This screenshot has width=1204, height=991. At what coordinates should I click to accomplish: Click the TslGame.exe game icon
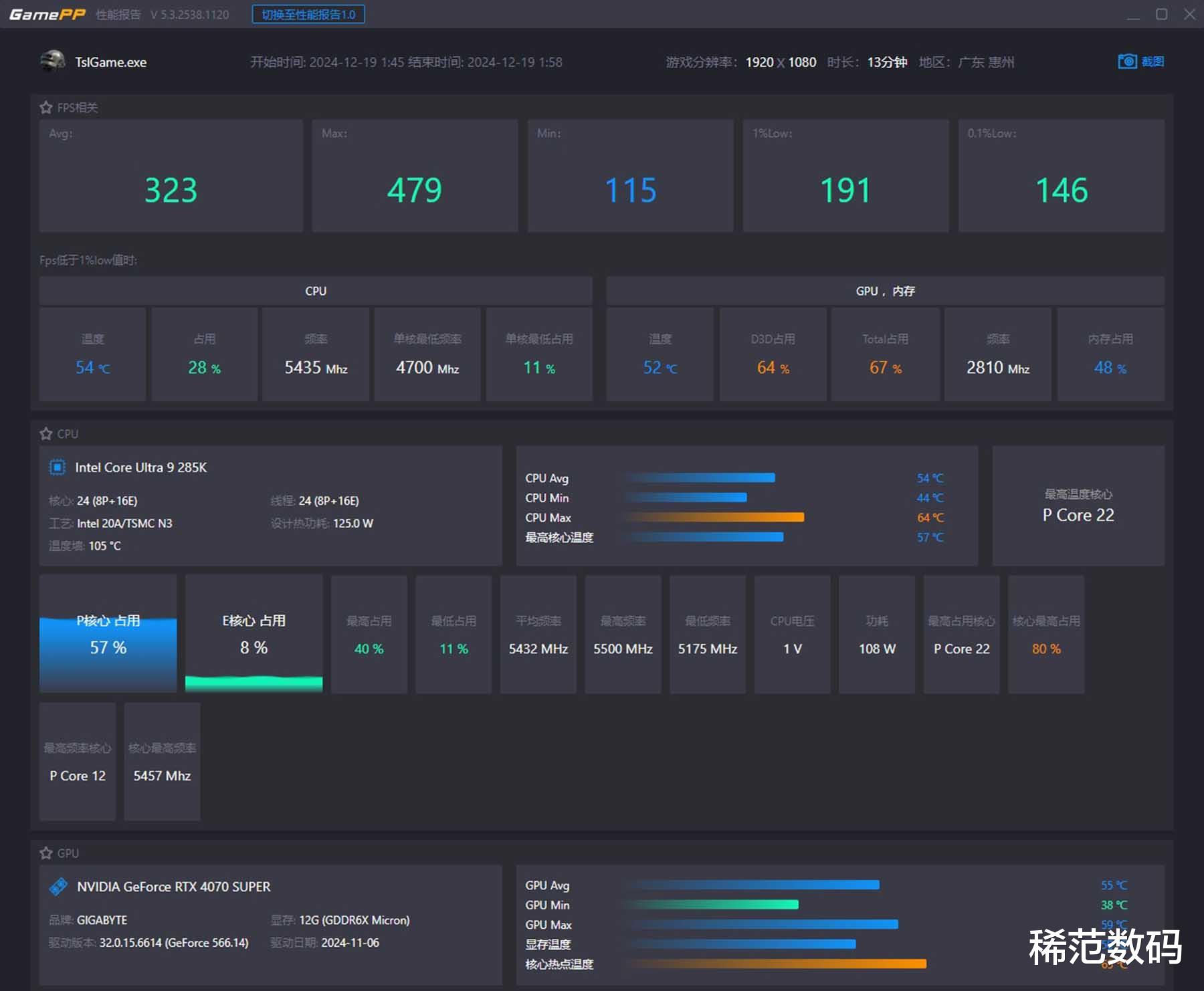(52, 62)
